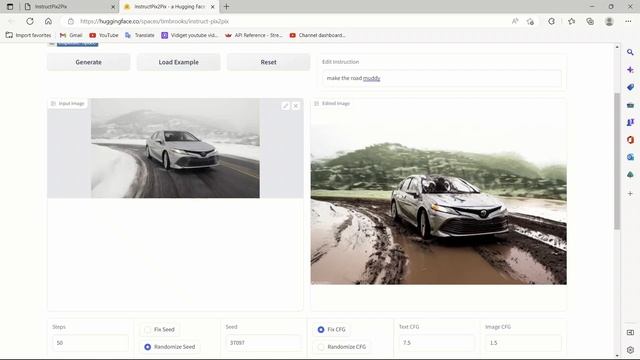The image size is (640, 360).
Task: Toggle sidebar layout icon near the bottom
Action: (630, 333)
